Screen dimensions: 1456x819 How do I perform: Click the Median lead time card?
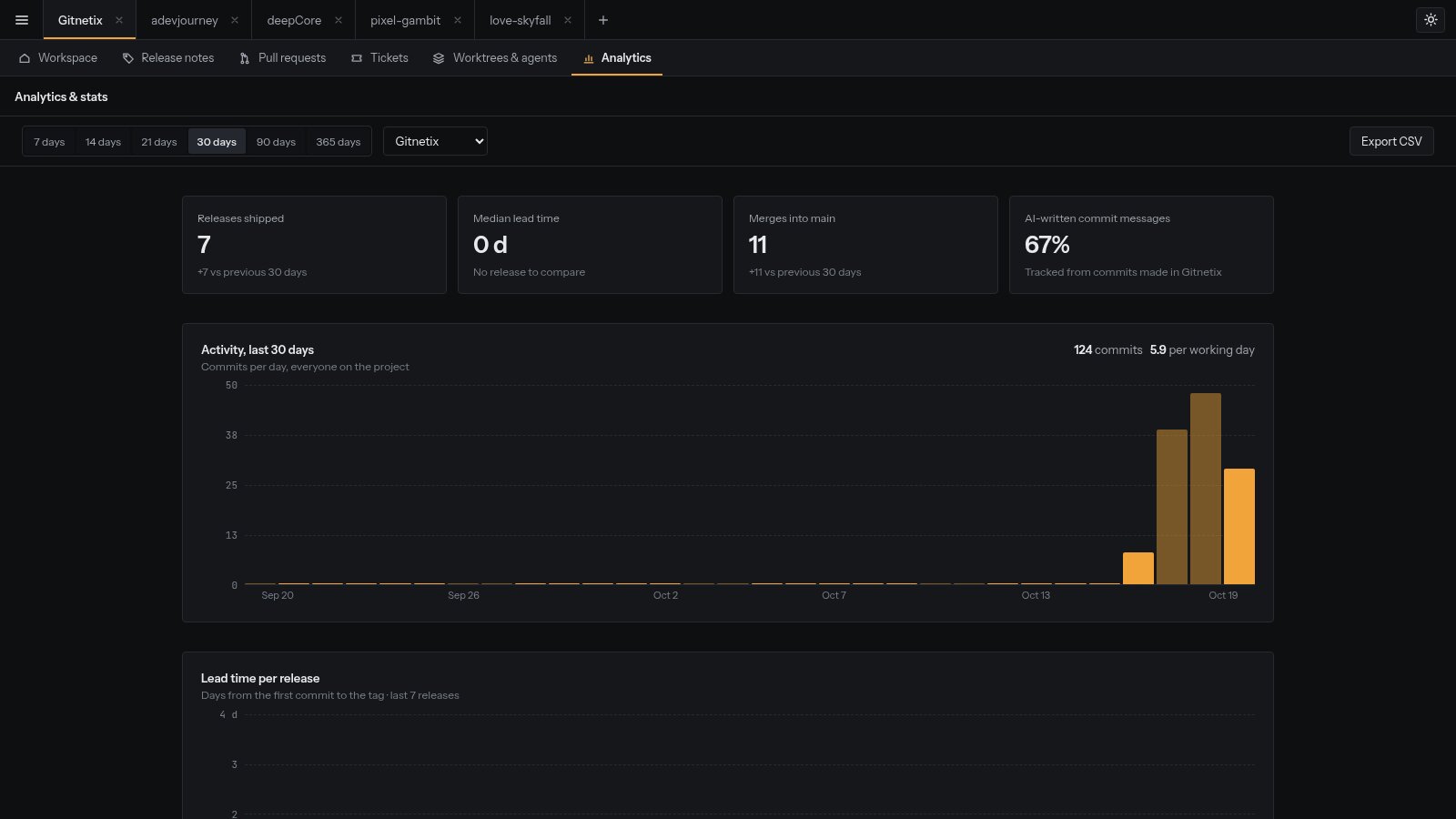tap(590, 245)
